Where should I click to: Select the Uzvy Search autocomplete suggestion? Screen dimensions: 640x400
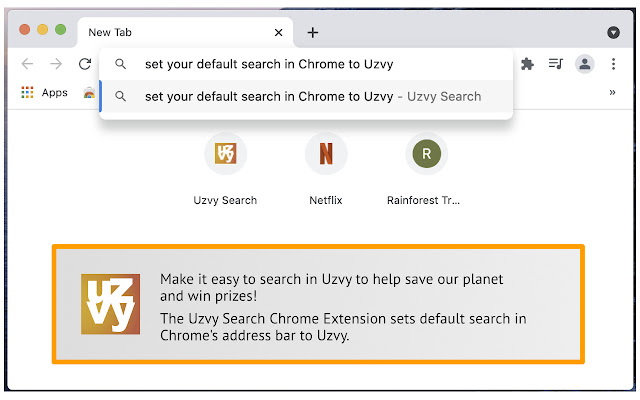312,97
